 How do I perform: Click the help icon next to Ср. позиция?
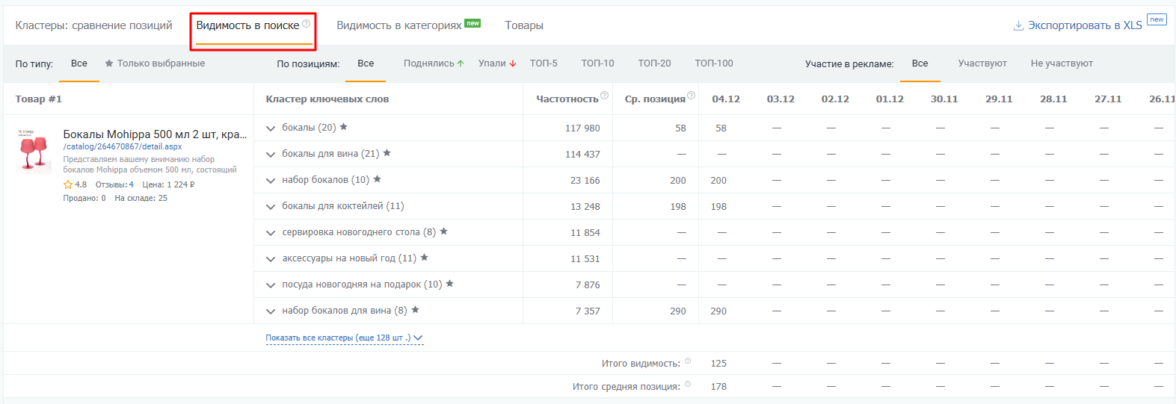tap(691, 96)
